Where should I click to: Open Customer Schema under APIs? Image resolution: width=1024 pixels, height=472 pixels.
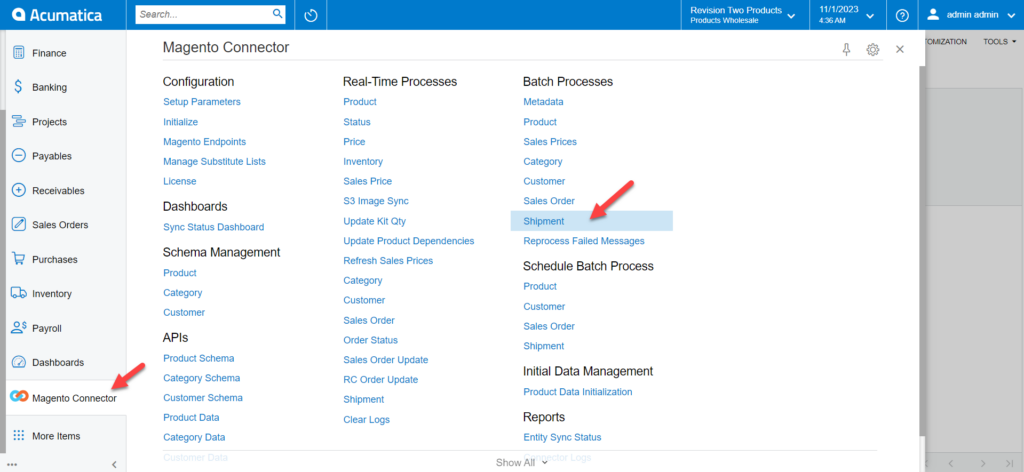tap(202, 398)
